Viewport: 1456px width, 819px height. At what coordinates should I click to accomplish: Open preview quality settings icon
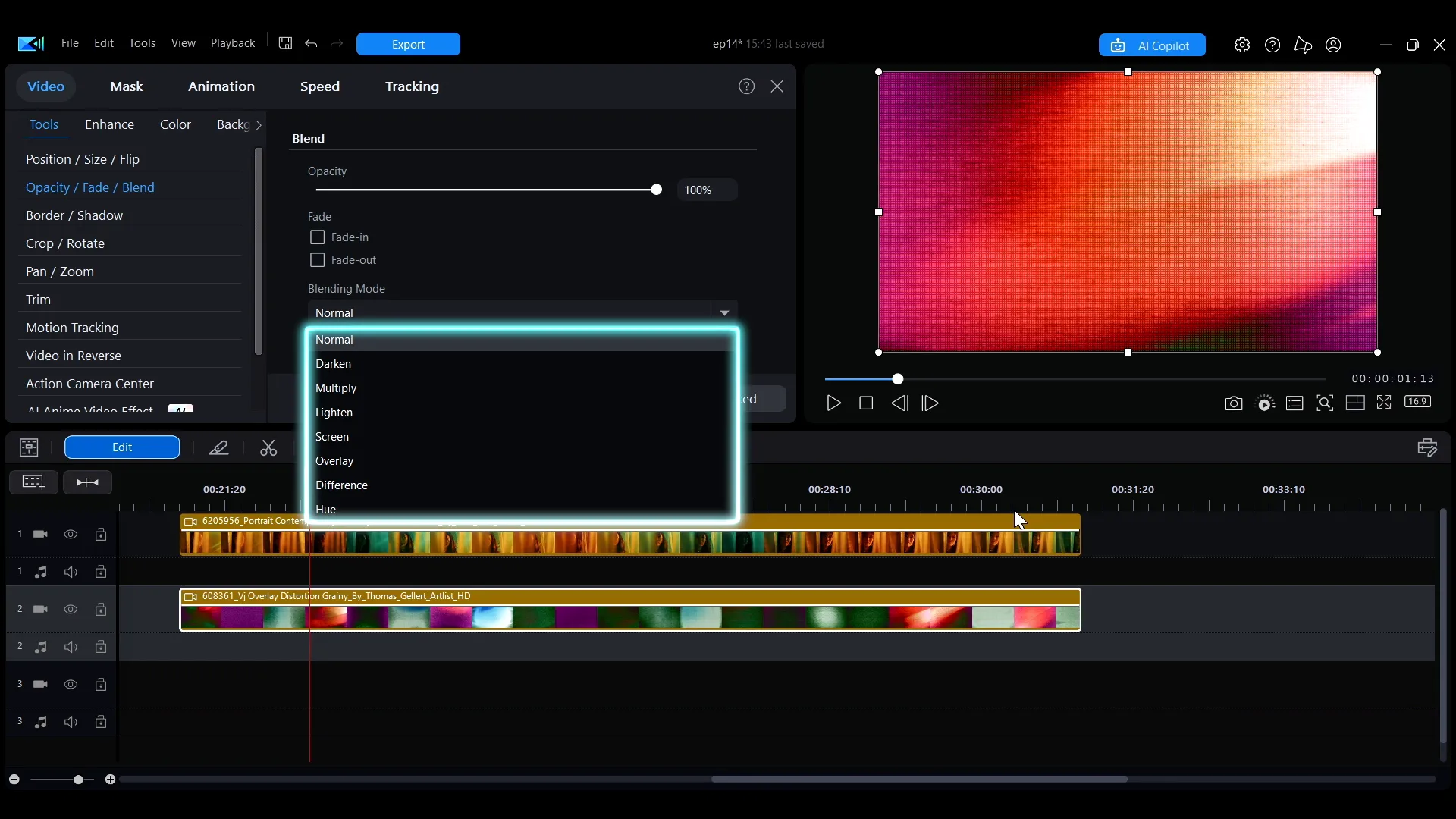[x=1265, y=403]
